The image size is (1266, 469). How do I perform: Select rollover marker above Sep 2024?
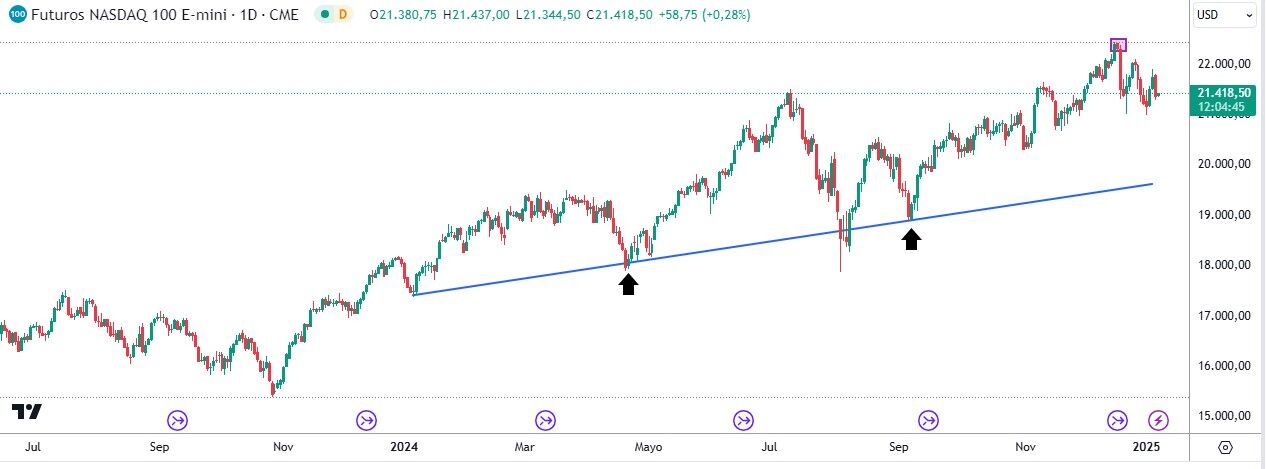(x=929, y=420)
